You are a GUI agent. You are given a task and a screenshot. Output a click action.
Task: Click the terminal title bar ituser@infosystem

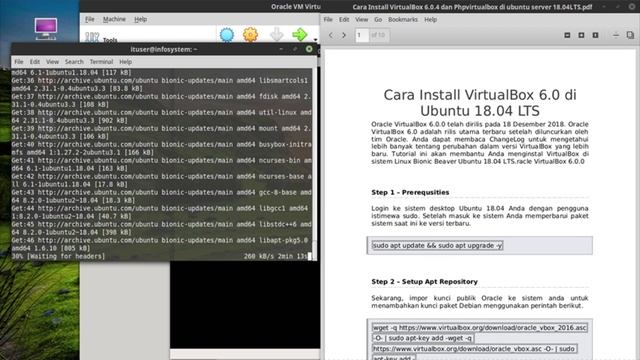pyautogui.click(x=164, y=49)
